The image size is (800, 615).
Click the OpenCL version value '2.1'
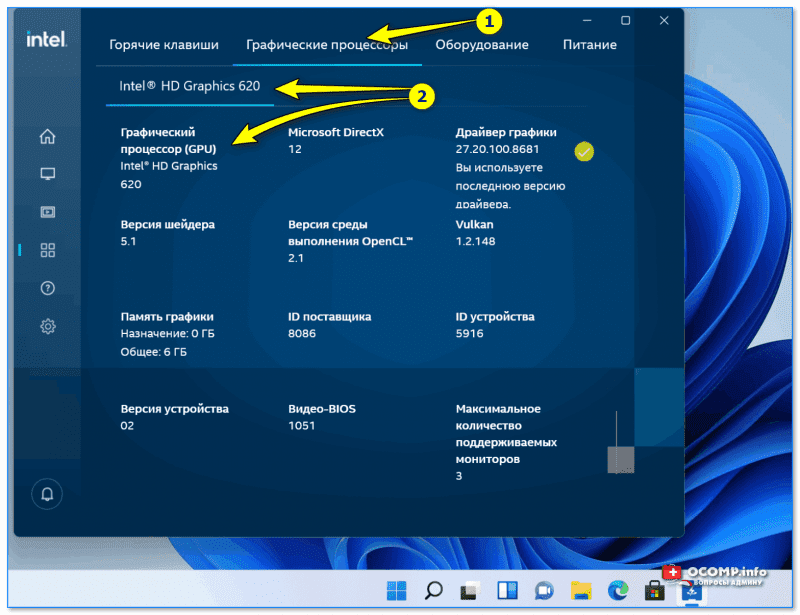click(x=296, y=258)
